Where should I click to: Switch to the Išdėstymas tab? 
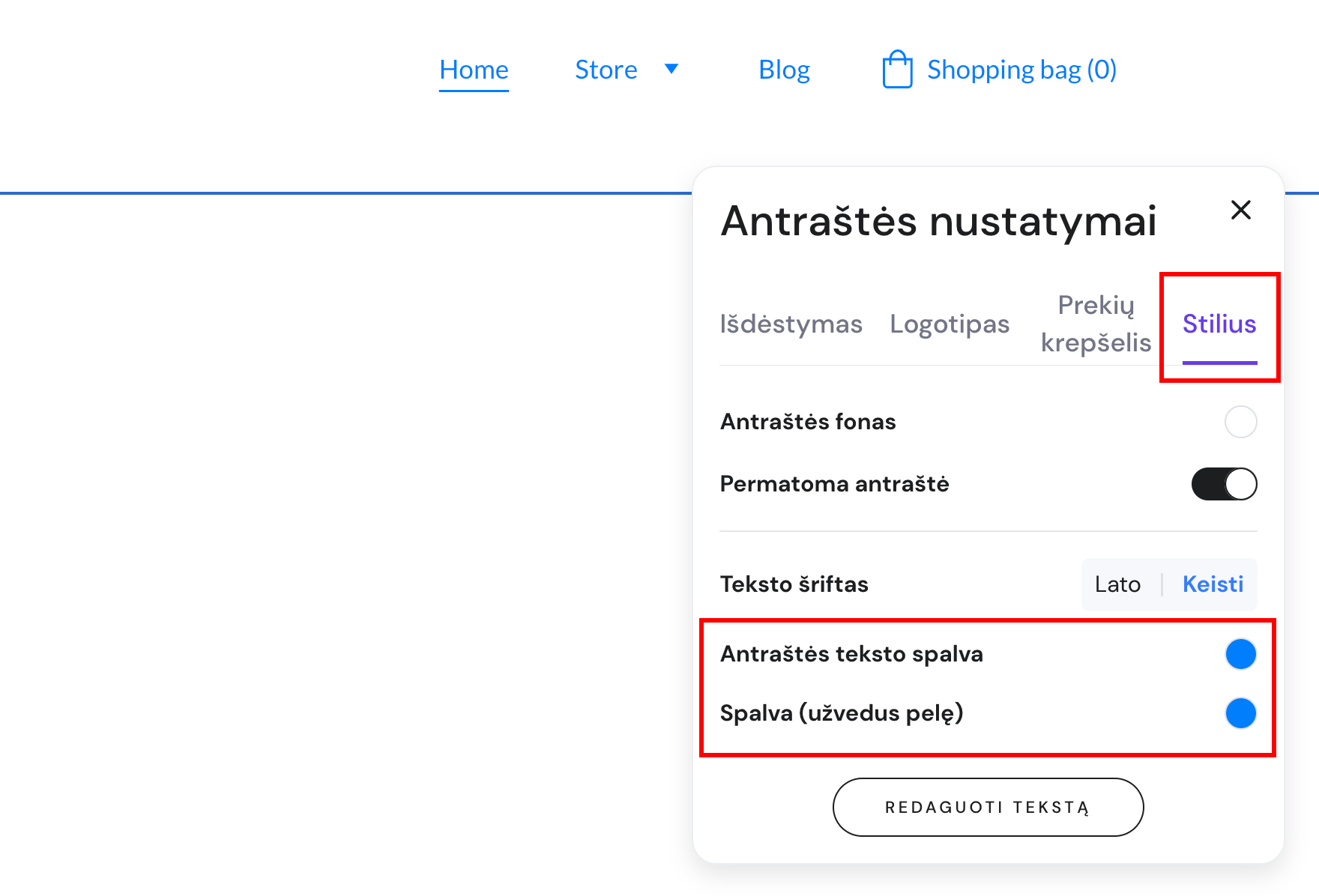(x=791, y=324)
